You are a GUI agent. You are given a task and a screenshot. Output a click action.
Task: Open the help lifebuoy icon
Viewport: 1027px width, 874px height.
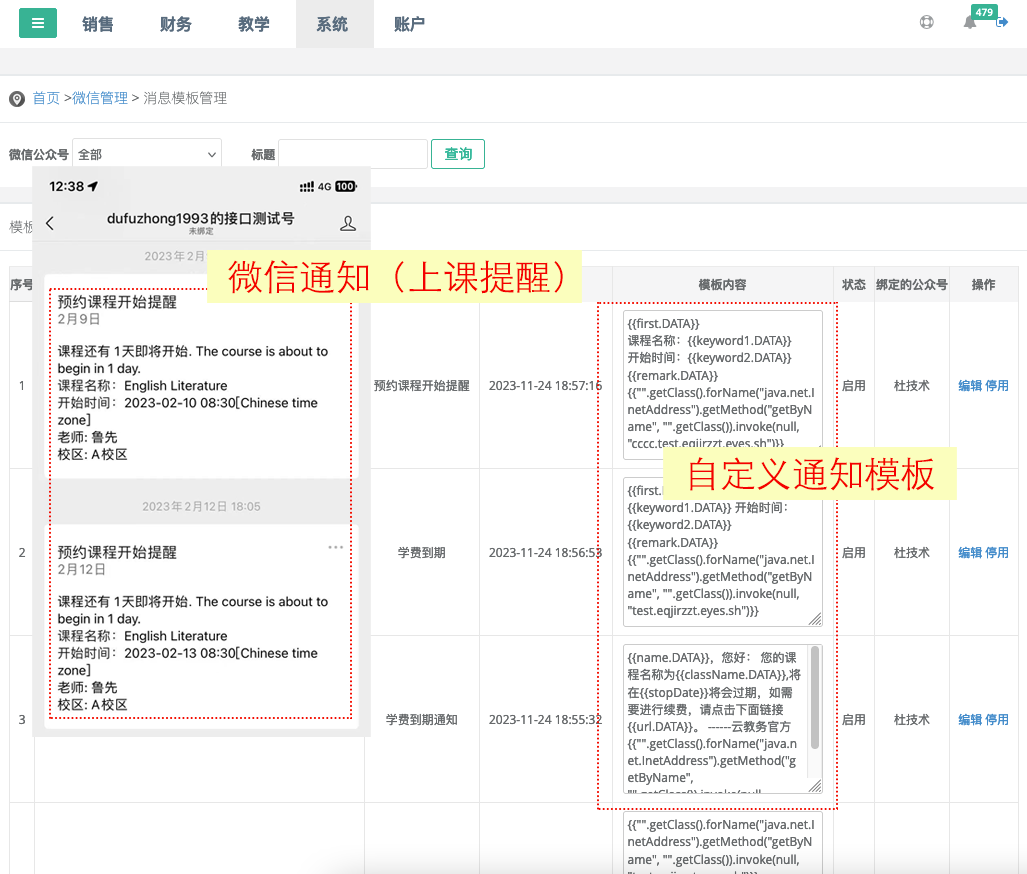(x=926, y=23)
